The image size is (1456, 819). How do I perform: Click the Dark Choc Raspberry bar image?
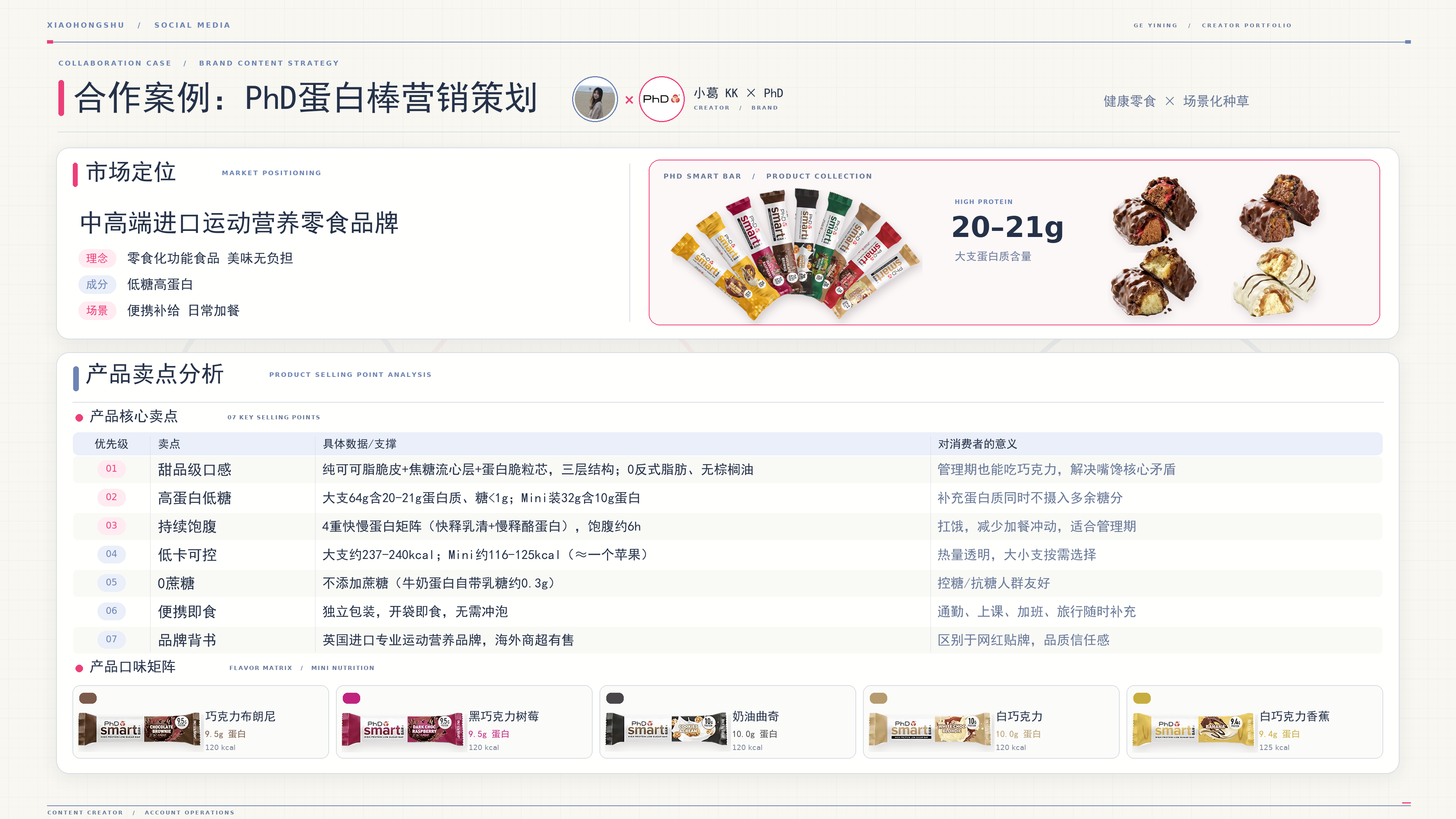[x=402, y=730]
